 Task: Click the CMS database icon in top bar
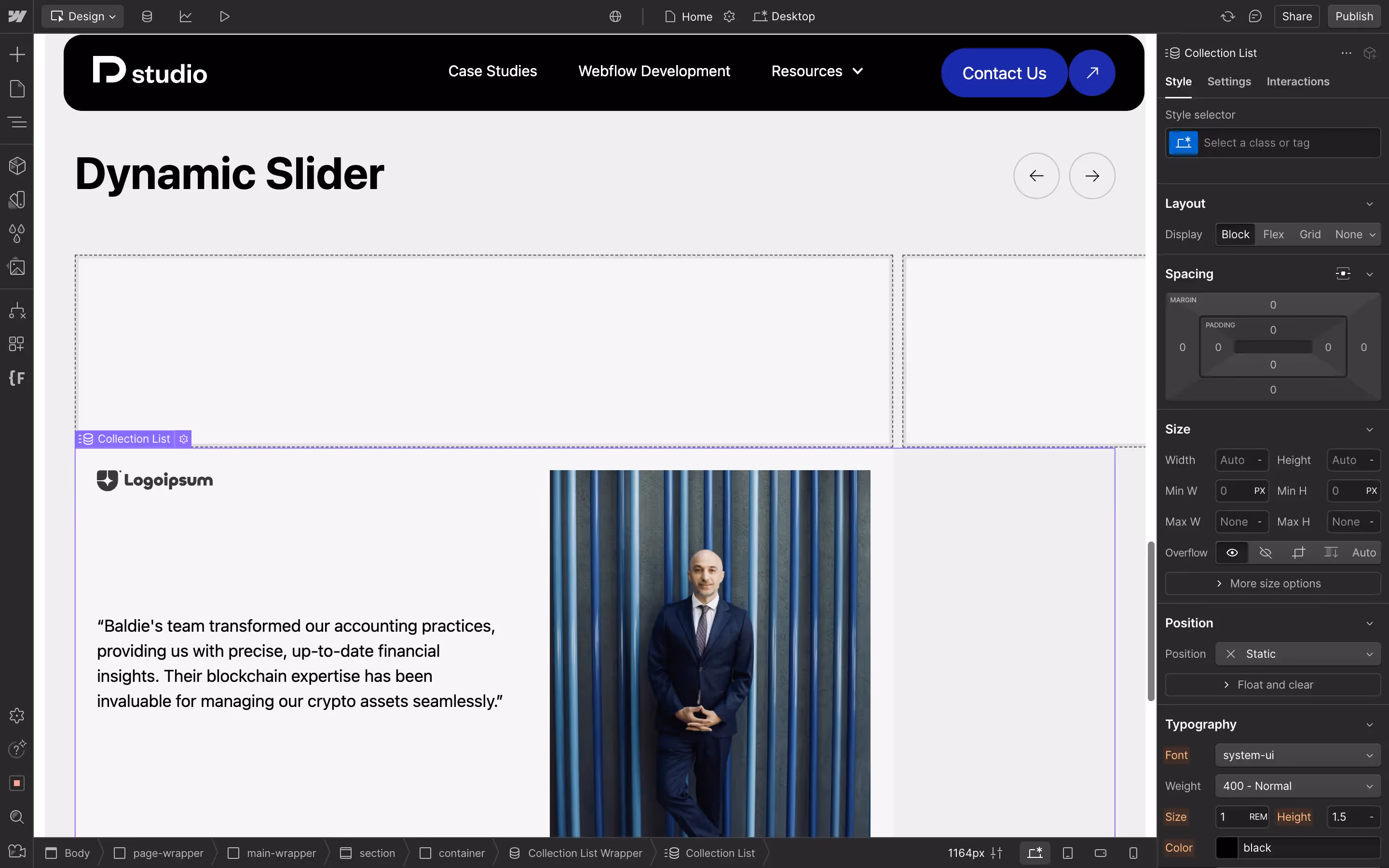(x=147, y=16)
